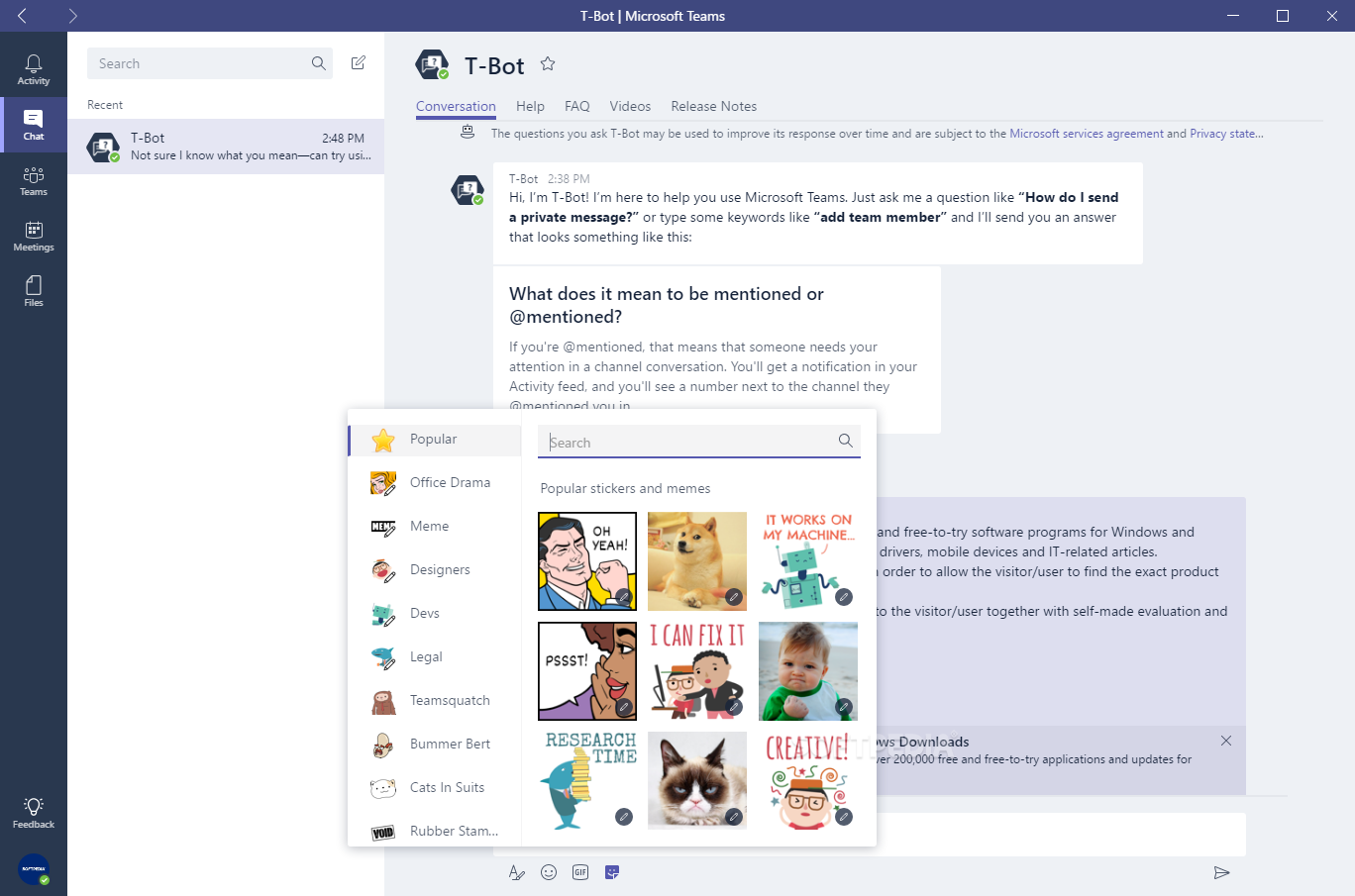Edit the Oh Yeah sticker pencil icon

click(x=623, y=597)
